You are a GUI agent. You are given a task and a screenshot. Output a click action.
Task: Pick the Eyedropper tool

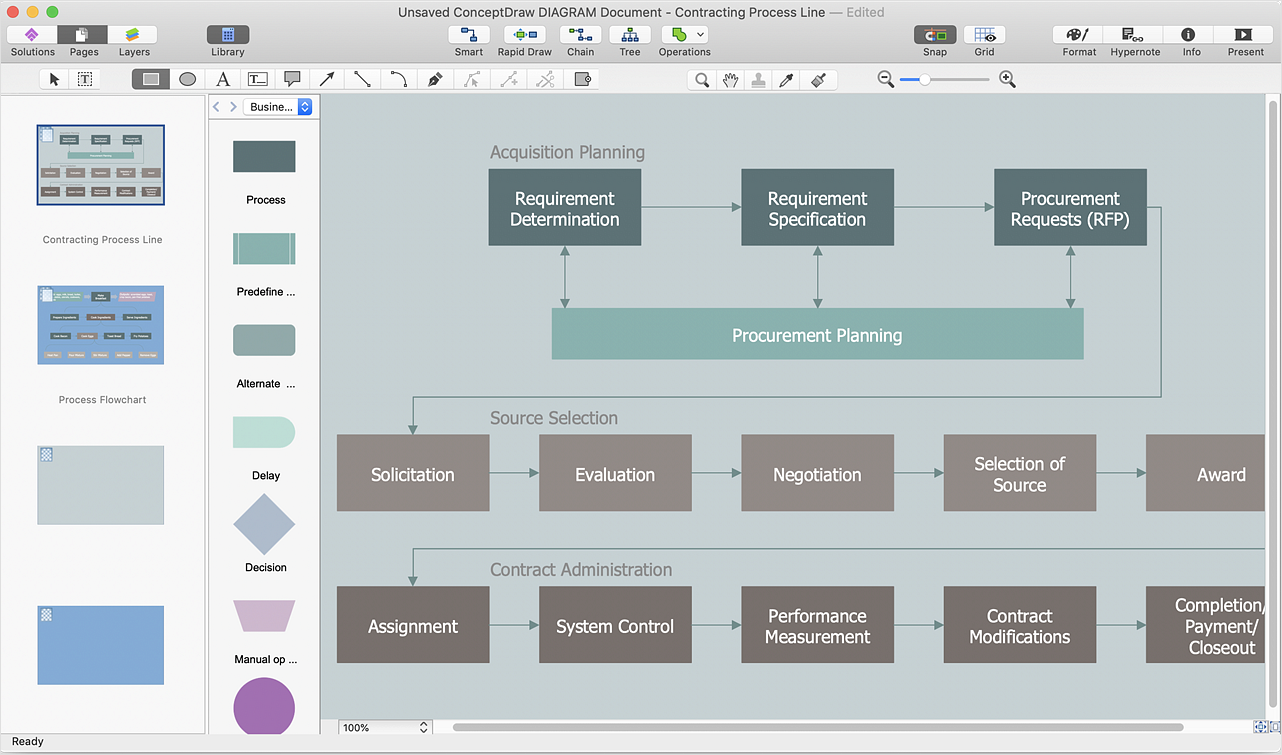(x=786, y=80)
